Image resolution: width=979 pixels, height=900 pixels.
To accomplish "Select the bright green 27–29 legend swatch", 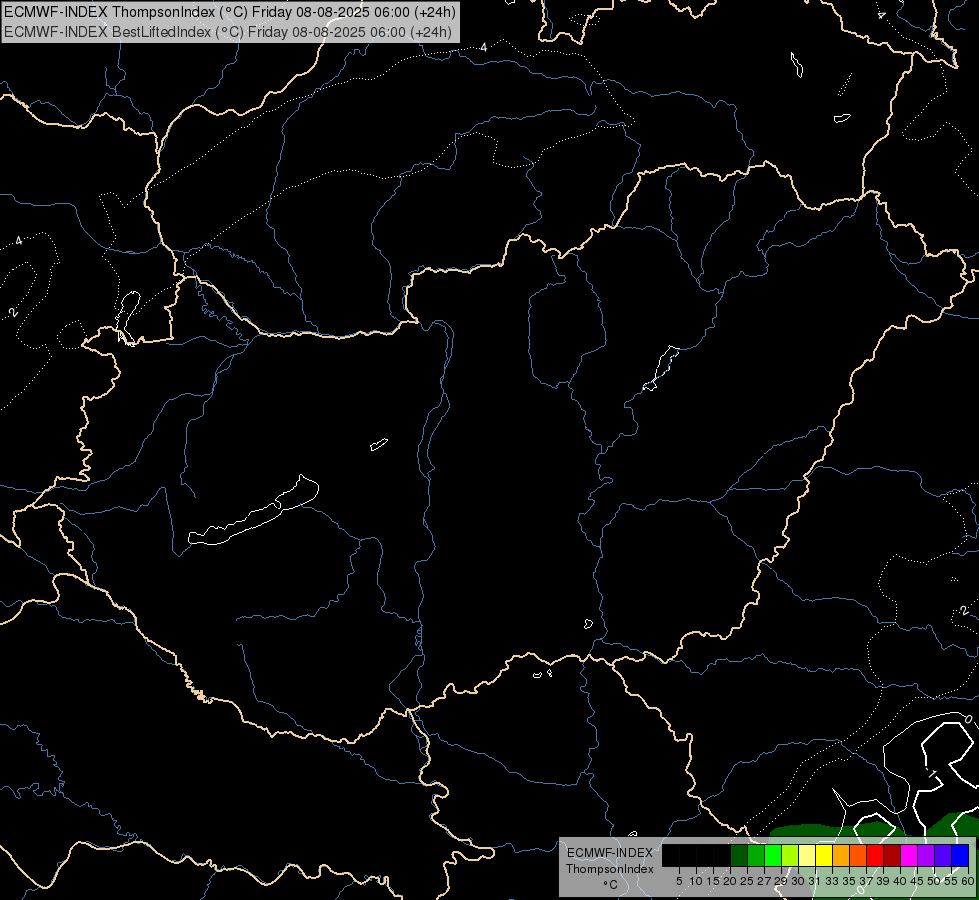I will pos(773,856).
